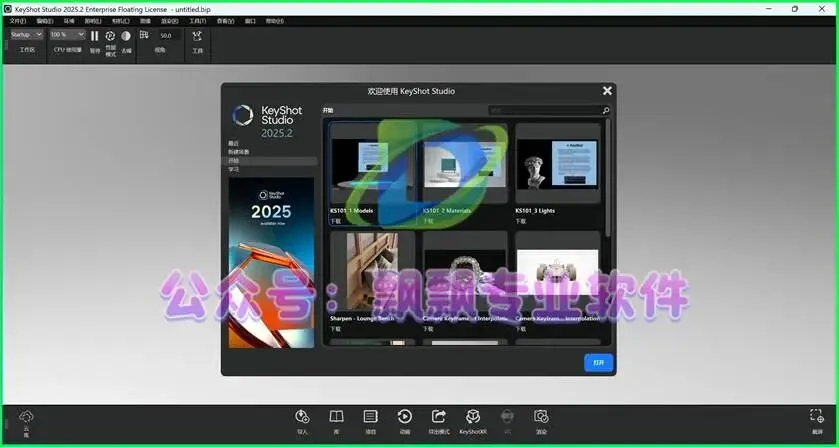The image size is (839, 447).
Task: Click download link under Sharpen - Lounge Bench
Action: (x=335, y=328)
